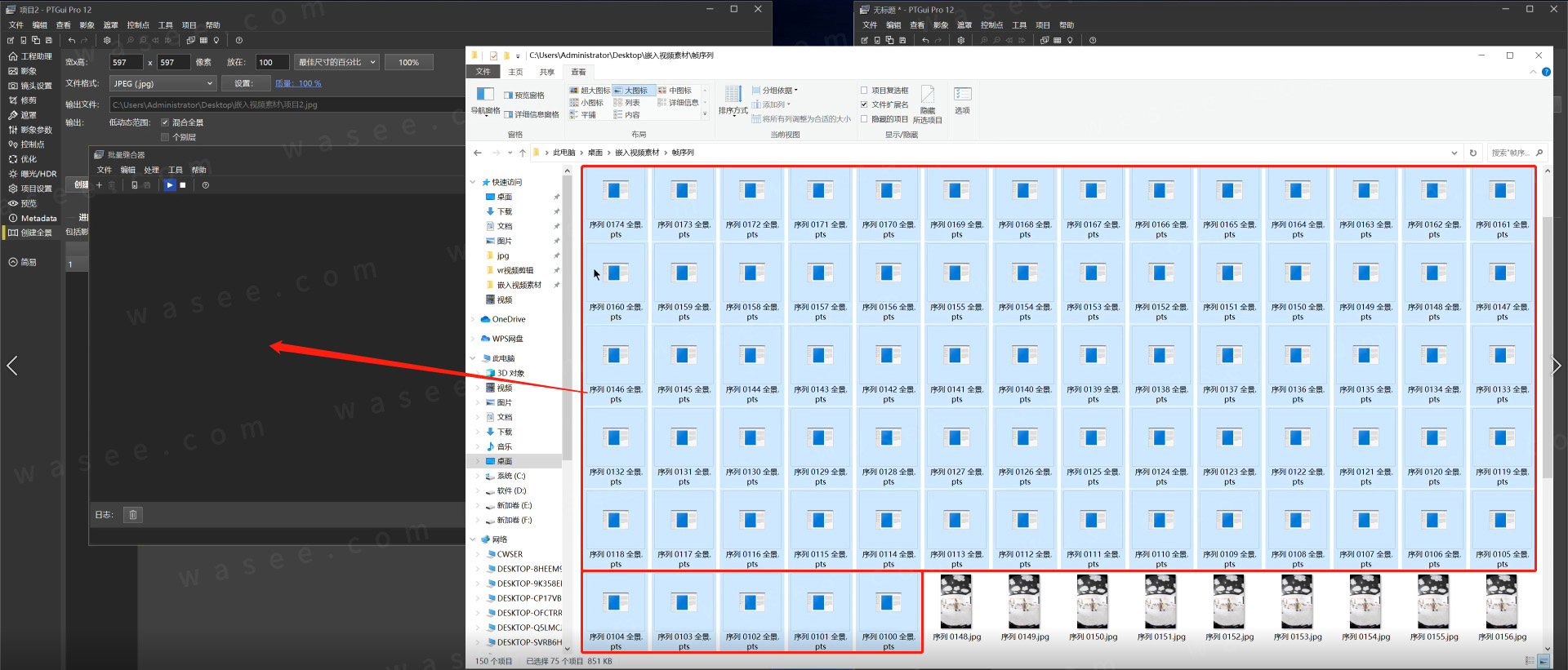Open the 共享 (Share) ribbon tab in Explorer
Image resolution: width=1568 pixels, height=670 pixels.
point(546,72)
